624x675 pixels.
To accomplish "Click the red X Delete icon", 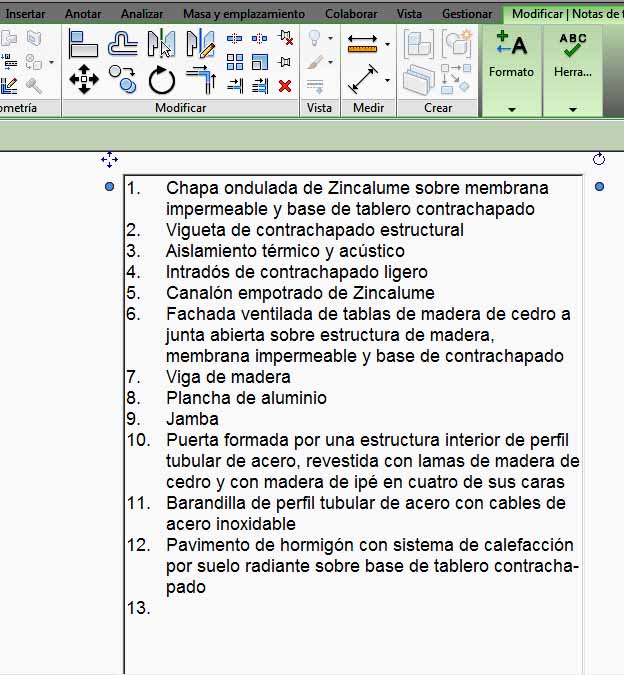I will pos(285,86).
